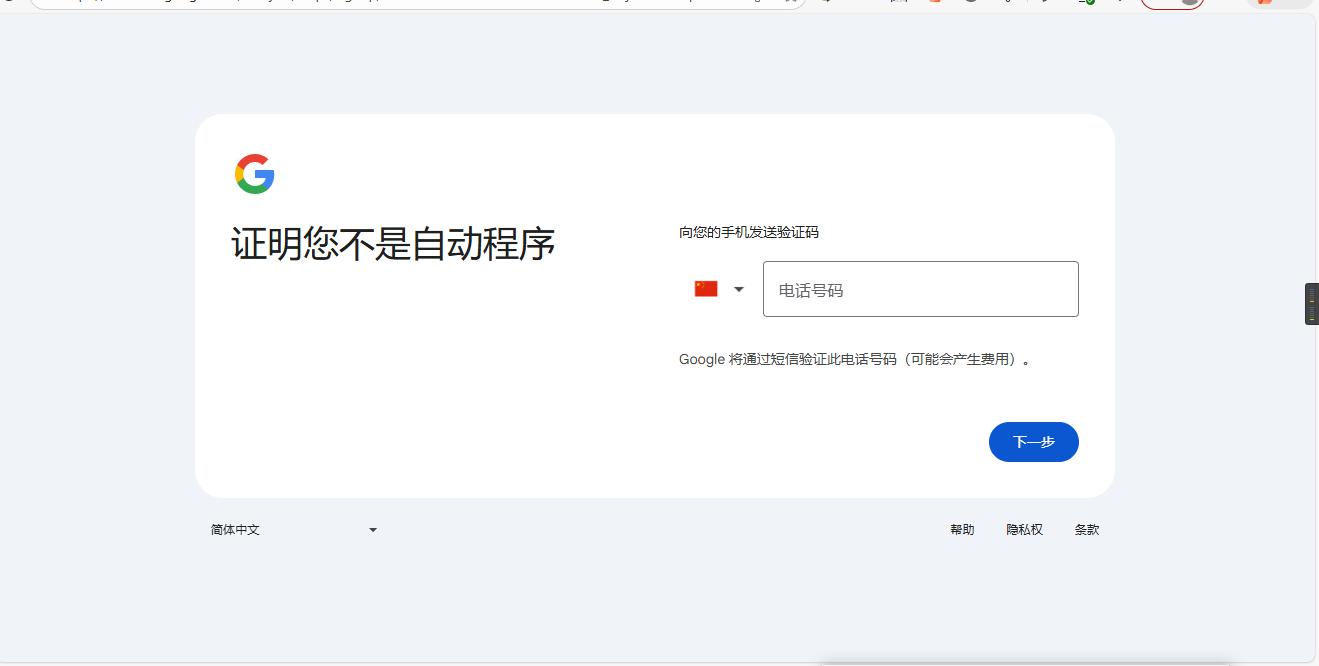Click the Chinese flag country icon
1319x666 pixels.
[705, 288]
